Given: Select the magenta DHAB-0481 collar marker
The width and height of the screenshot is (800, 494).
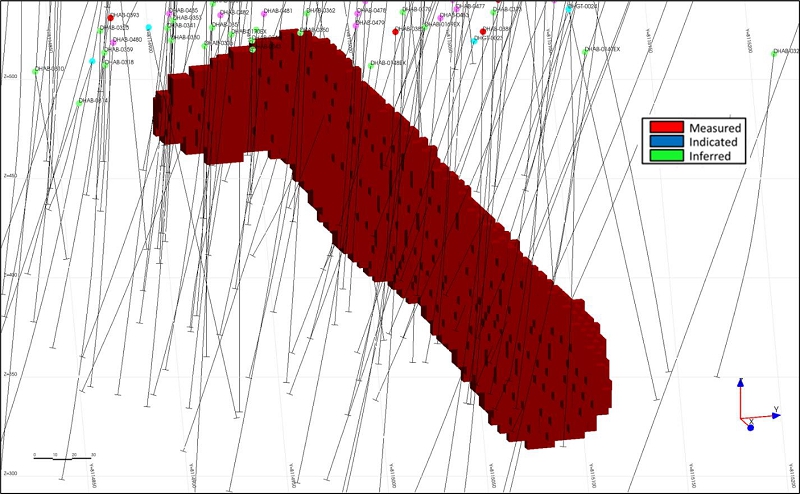Looking at the screenshot, I should 264,14.
